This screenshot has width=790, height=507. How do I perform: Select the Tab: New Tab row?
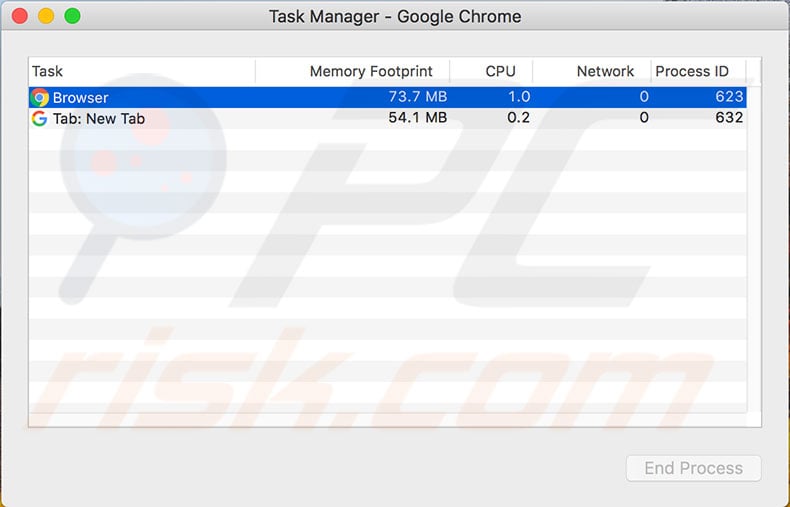[387, 118]
